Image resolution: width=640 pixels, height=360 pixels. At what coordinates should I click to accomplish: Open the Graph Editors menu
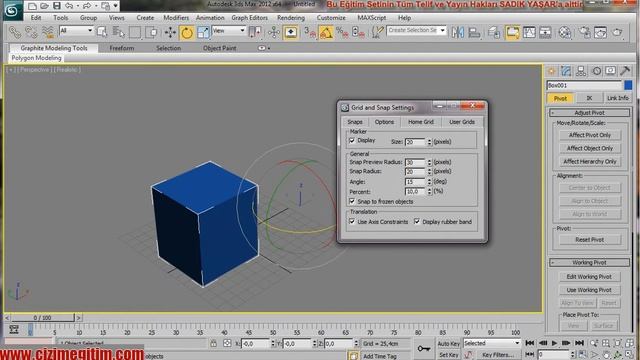click(x=249, y=18)
